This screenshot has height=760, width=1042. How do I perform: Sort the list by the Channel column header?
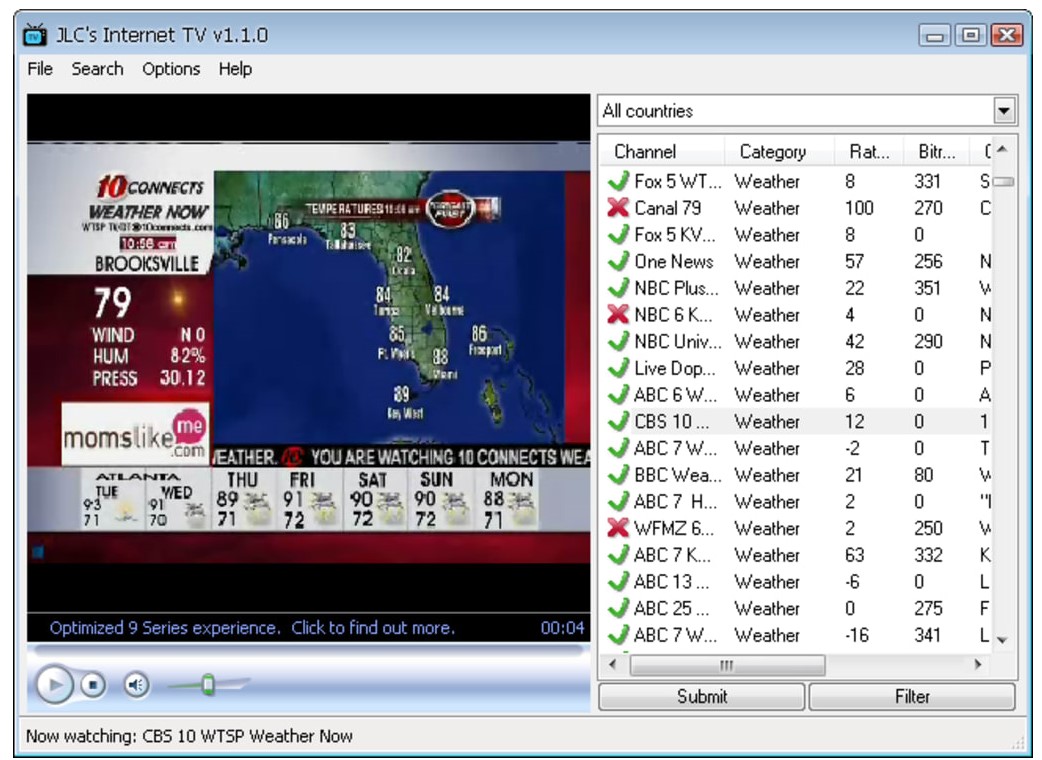point(662,151)
